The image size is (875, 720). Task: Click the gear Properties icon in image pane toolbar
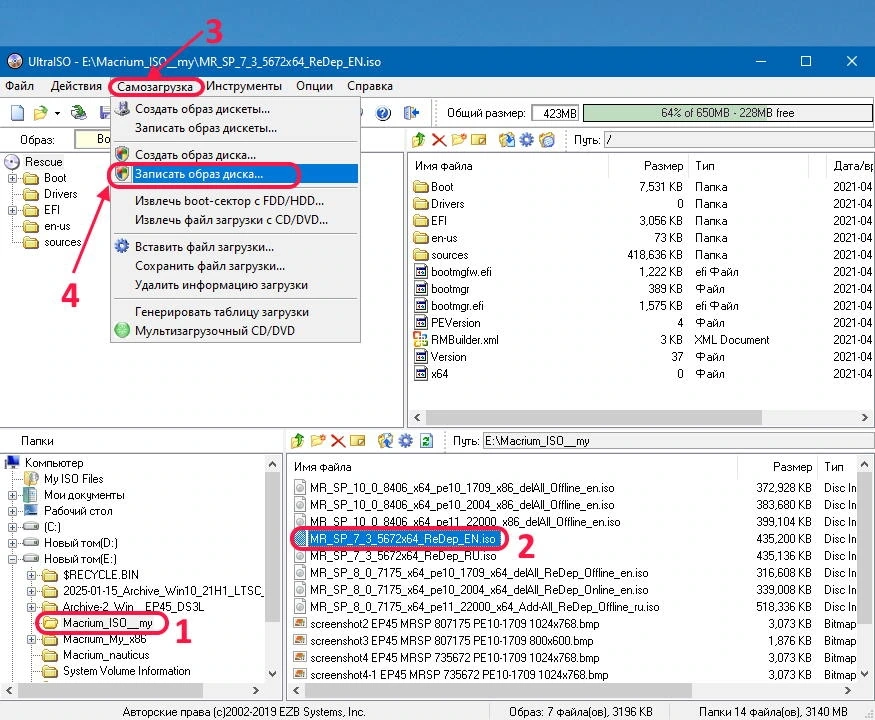[526, 140]
